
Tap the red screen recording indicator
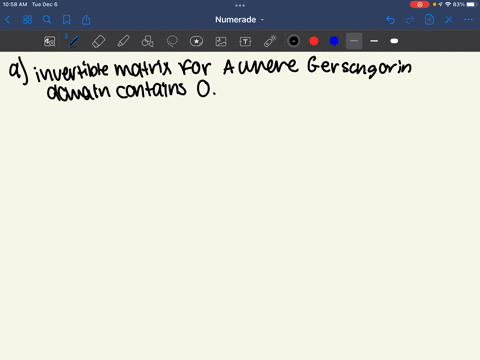point(420,4)
